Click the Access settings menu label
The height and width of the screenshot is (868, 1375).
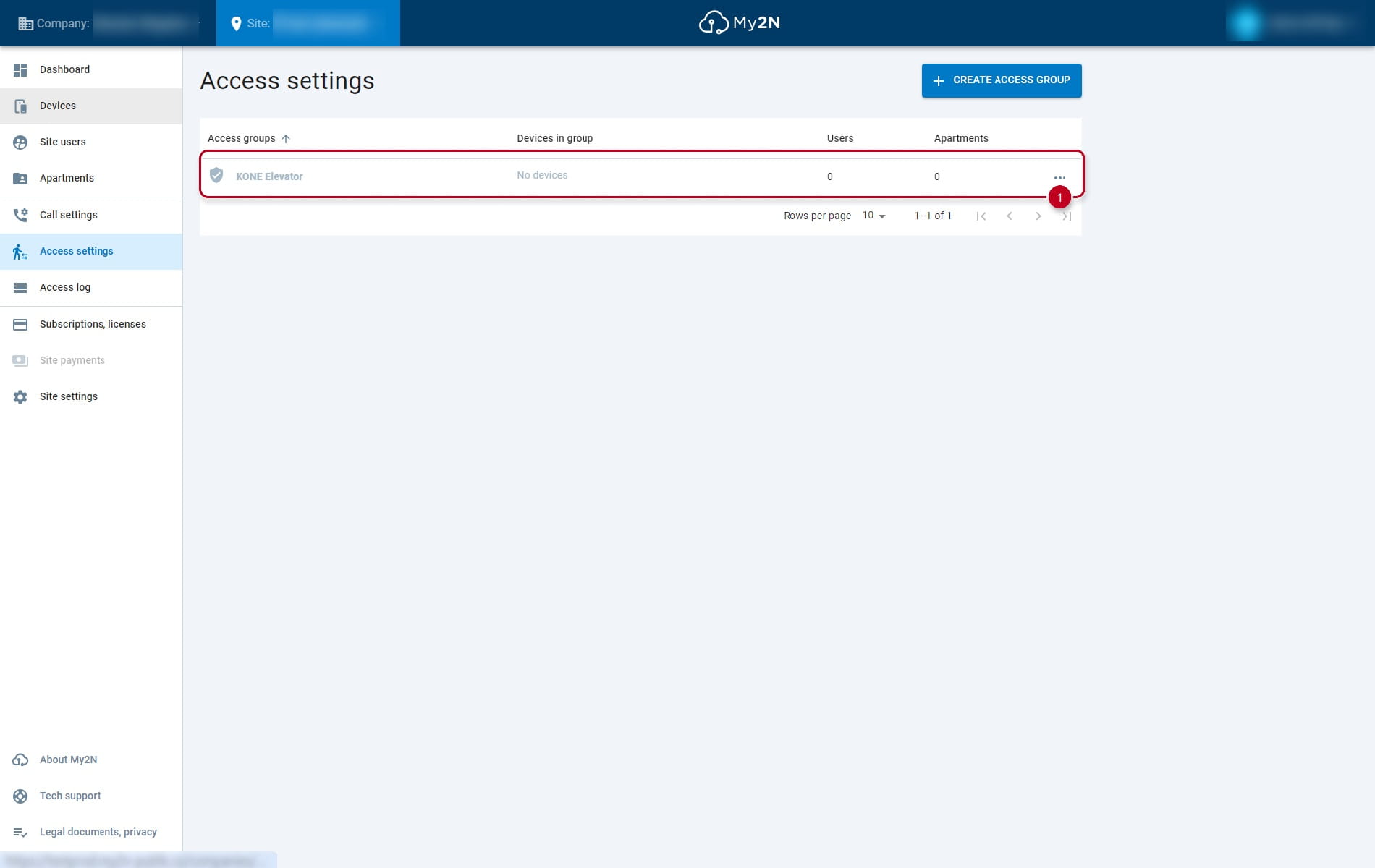click(77, 251)
